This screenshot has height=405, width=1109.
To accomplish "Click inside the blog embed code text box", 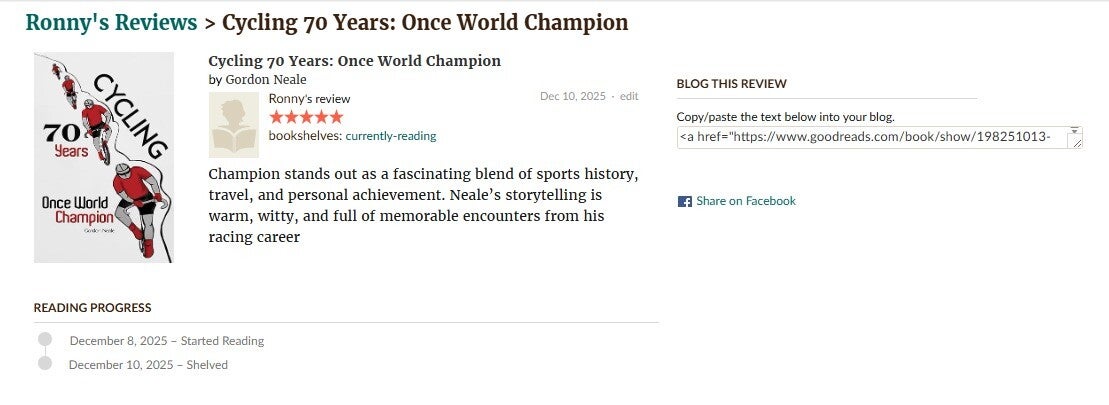I will [870, 137].
